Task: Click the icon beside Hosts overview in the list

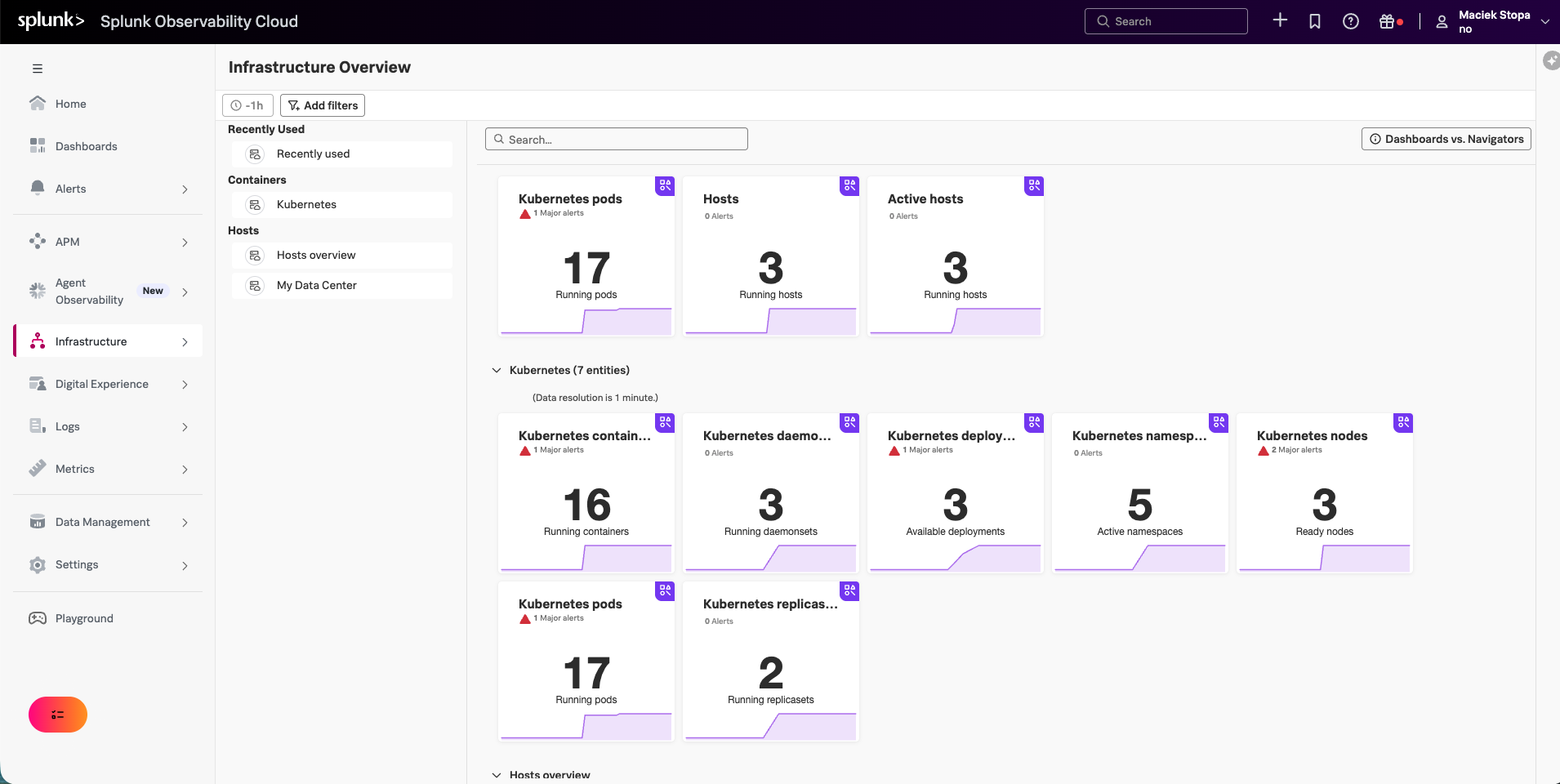Action: pos(255,255)
